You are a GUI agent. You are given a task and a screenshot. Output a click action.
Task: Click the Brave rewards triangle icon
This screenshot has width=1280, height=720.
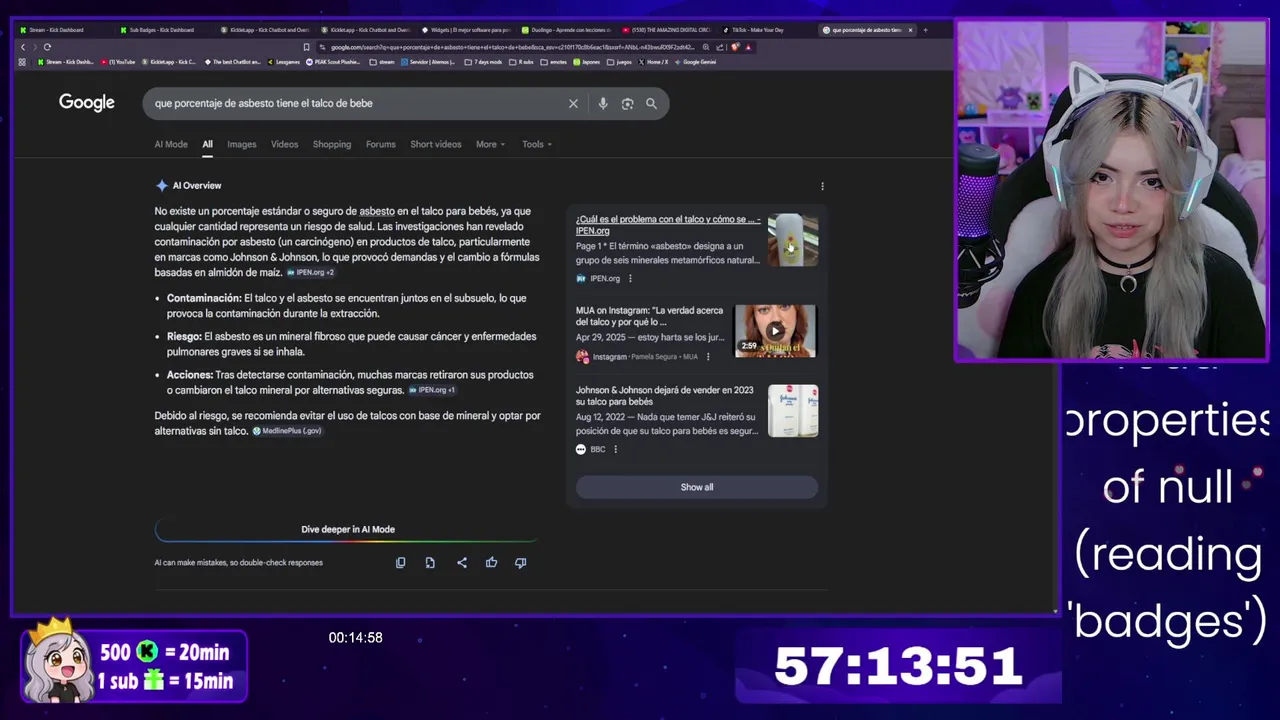(748, 47)
